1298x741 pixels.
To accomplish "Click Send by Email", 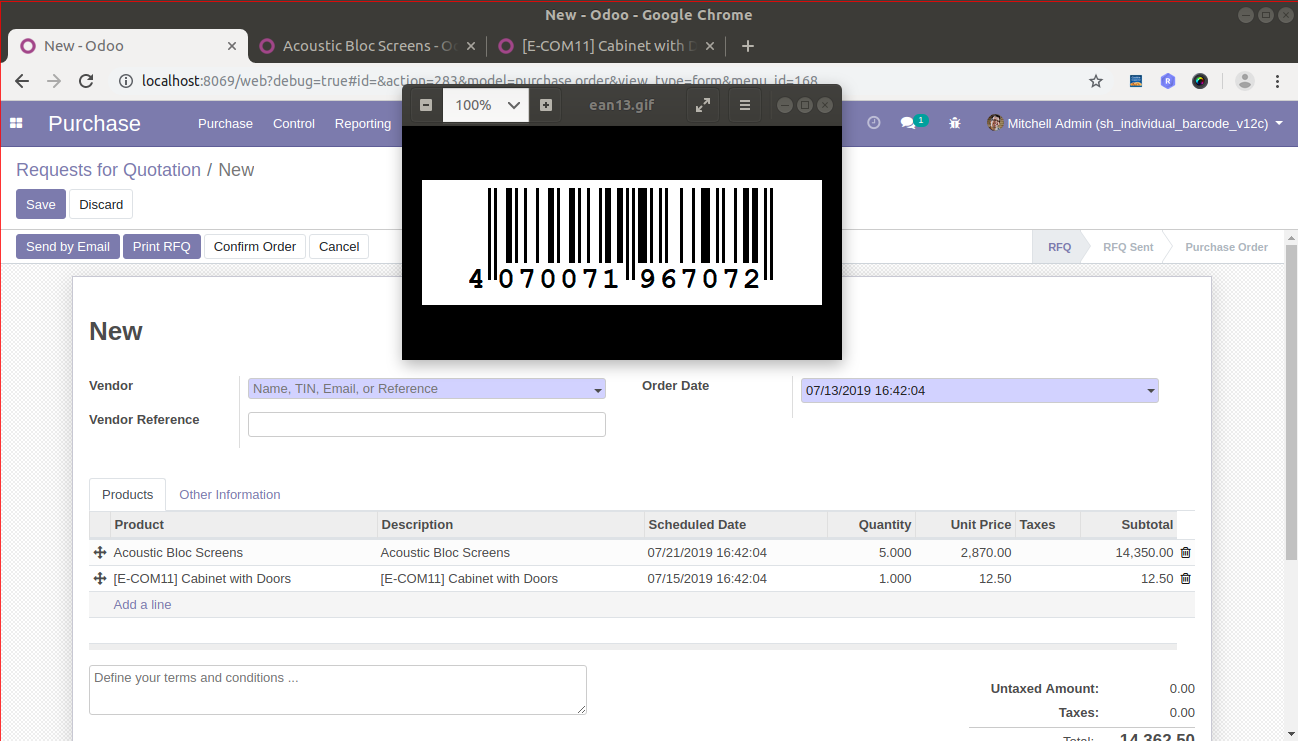I will click(68, 246).
